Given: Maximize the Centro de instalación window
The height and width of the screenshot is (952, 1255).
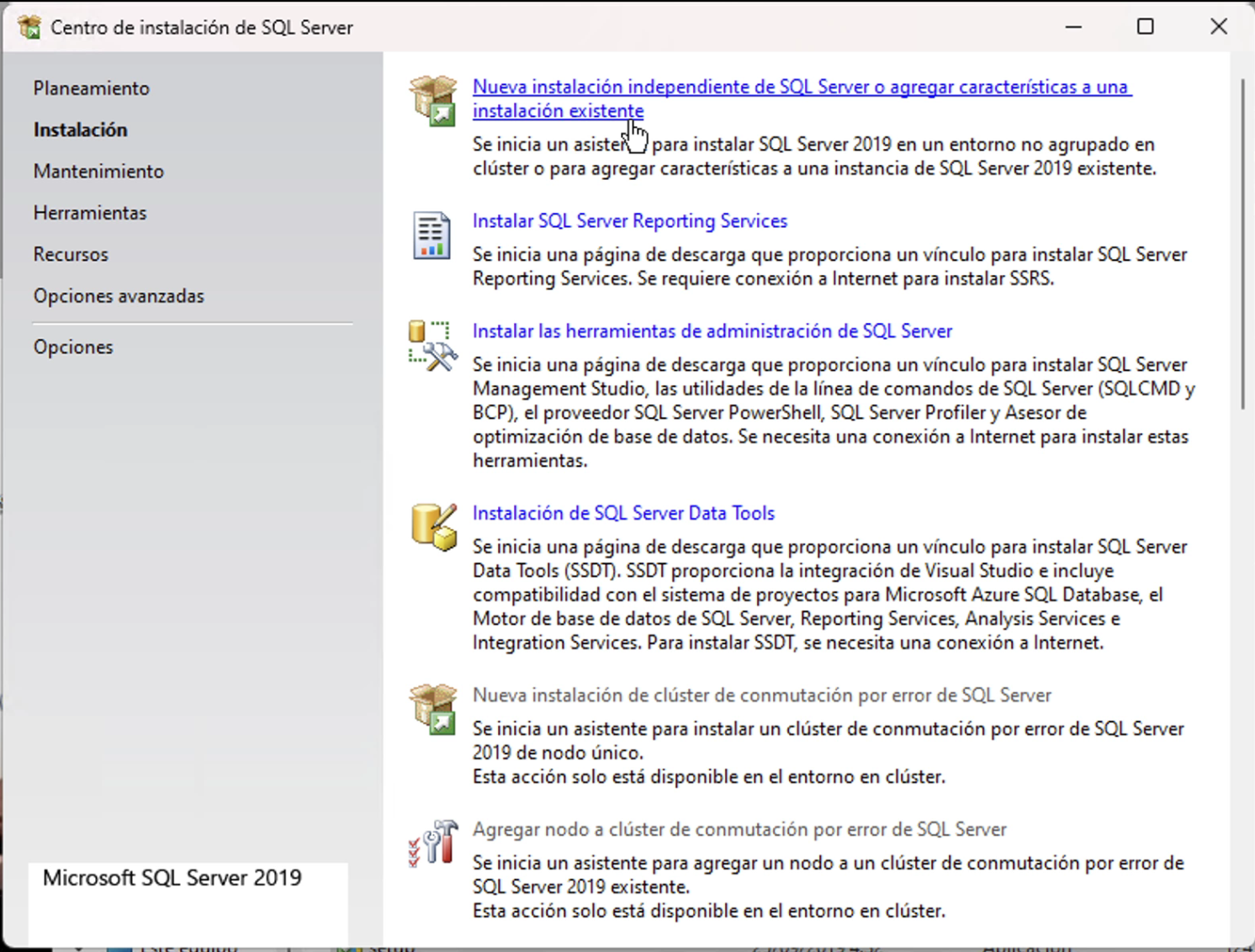Looking at the screenshot, I should click(1145, 27).
